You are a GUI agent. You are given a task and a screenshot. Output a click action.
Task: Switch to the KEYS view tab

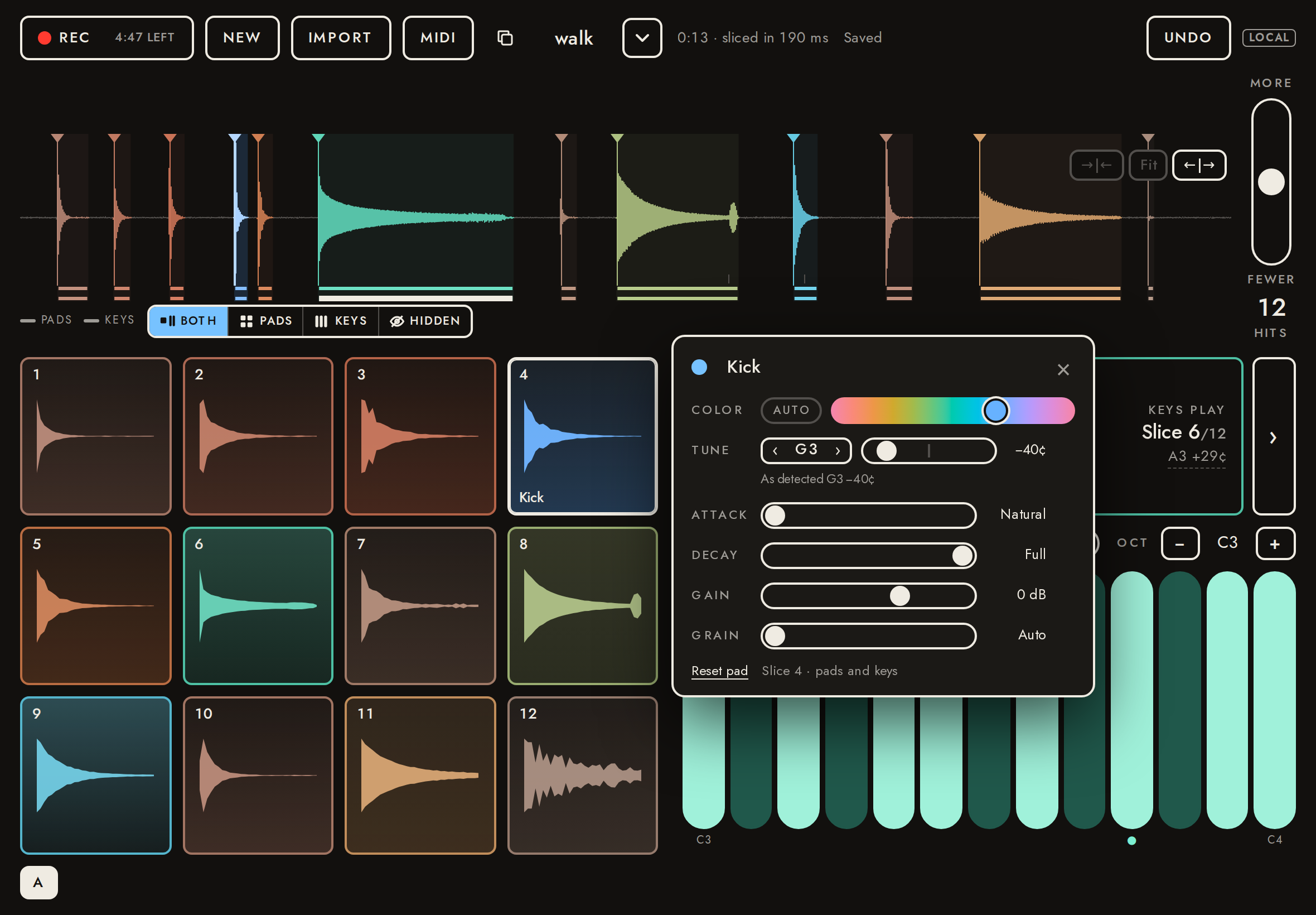pos(341,321)
